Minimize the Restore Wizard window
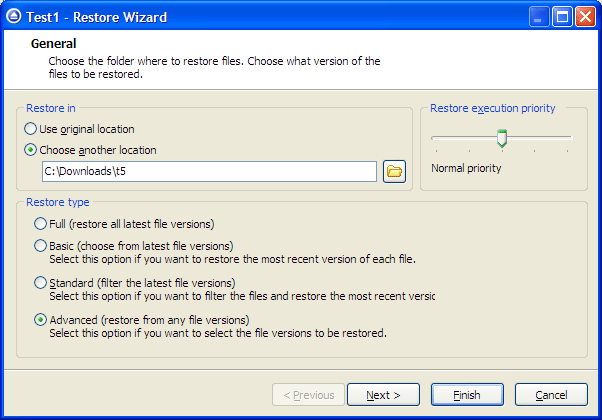Image resolution: width=602 pixels, height=420 pixels. tap(538, 17)
